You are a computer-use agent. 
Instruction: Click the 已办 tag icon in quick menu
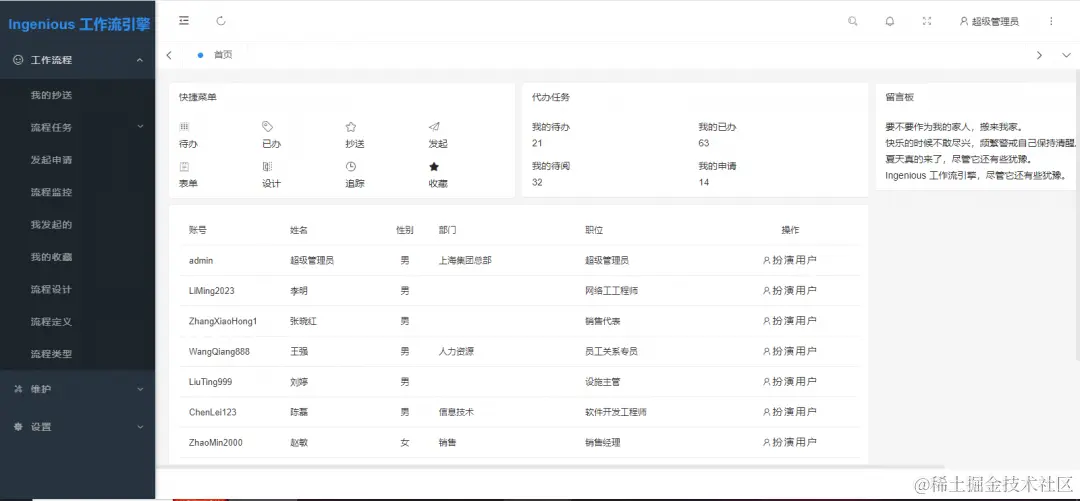[x=268, y=127]
